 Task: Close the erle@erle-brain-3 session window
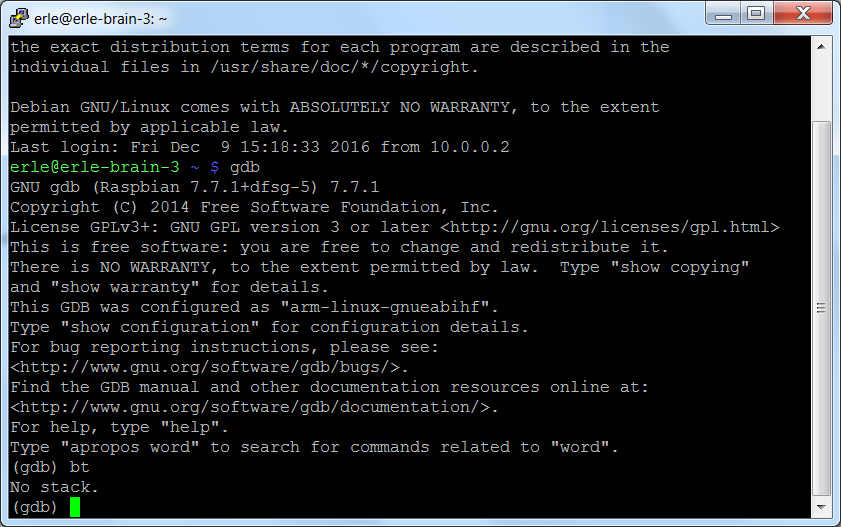803,13
